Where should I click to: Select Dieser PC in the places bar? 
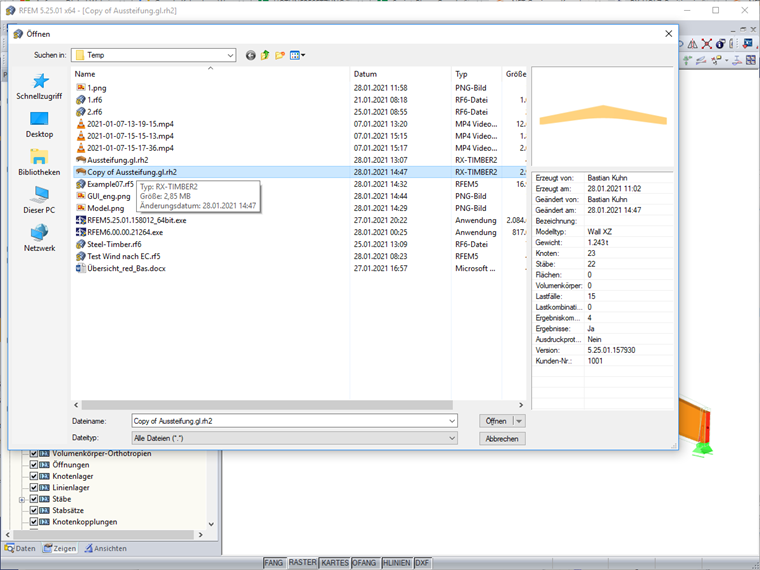(39, 200)
